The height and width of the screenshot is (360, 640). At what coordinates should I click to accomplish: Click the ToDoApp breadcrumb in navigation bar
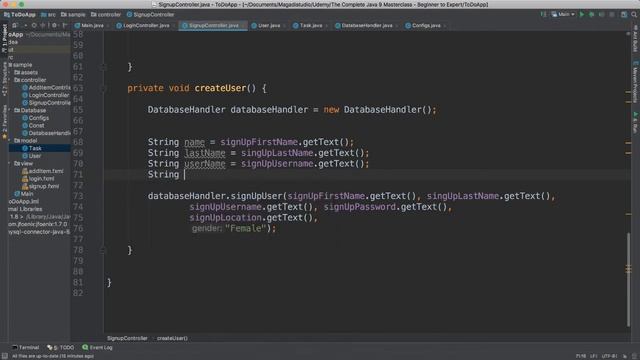point(20,14)
